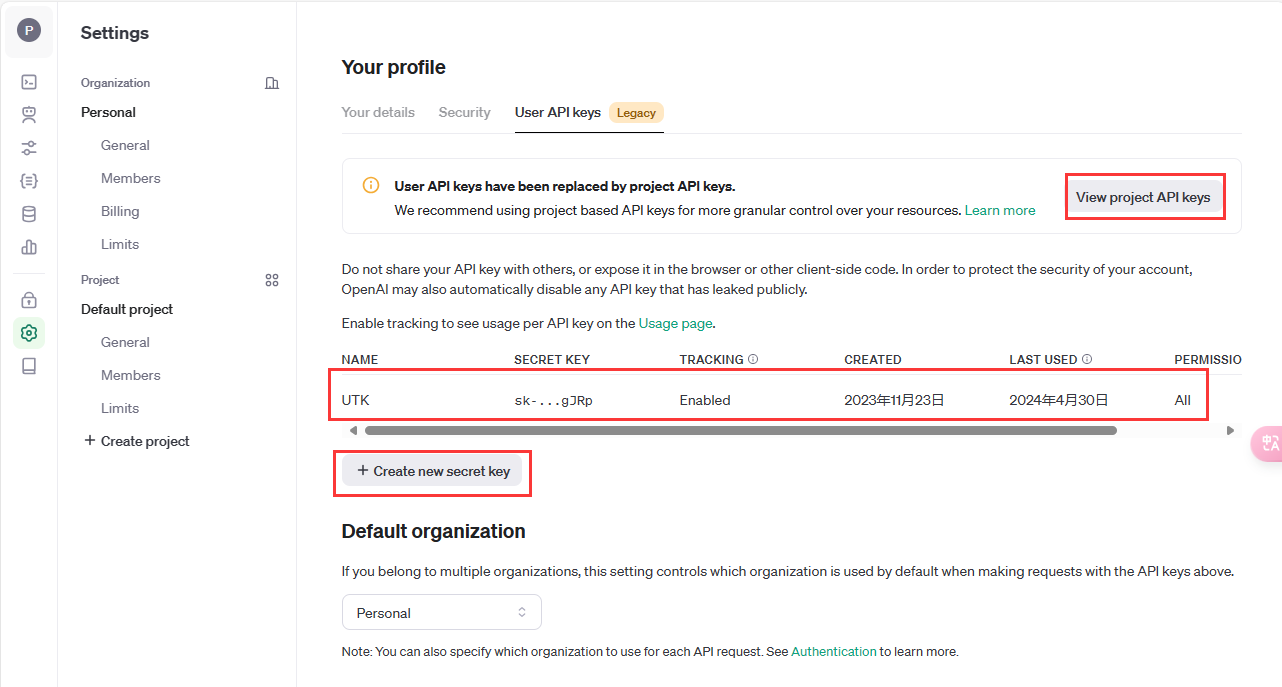Image resolution: width=1282 pixels, height=687 pixels.
Task: Open Assistants robot icon in sidebar
Action: pyautogui.click(x=29, y=115)
